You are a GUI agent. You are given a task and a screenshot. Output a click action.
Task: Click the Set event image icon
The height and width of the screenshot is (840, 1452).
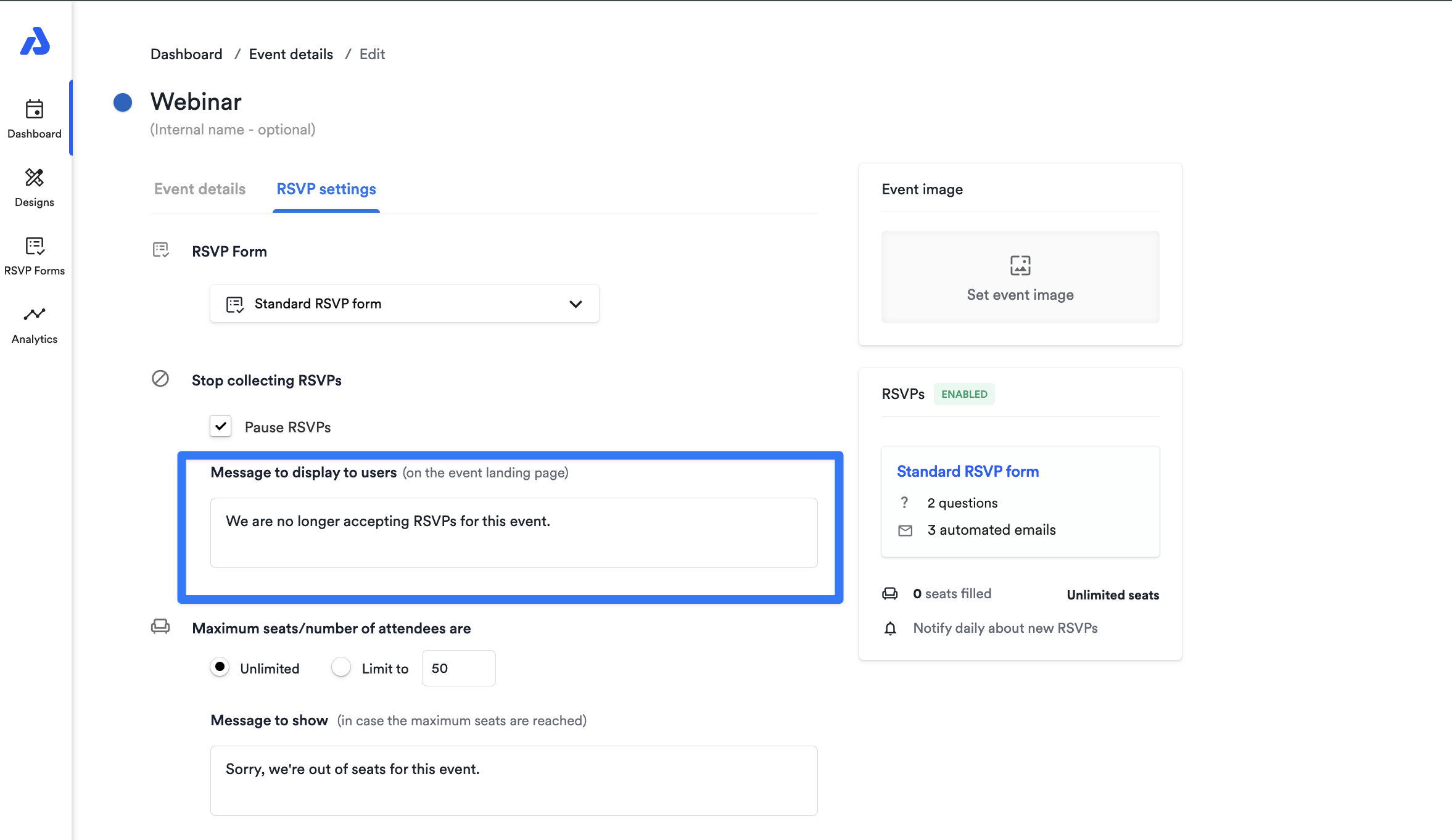pos(1020,265)
